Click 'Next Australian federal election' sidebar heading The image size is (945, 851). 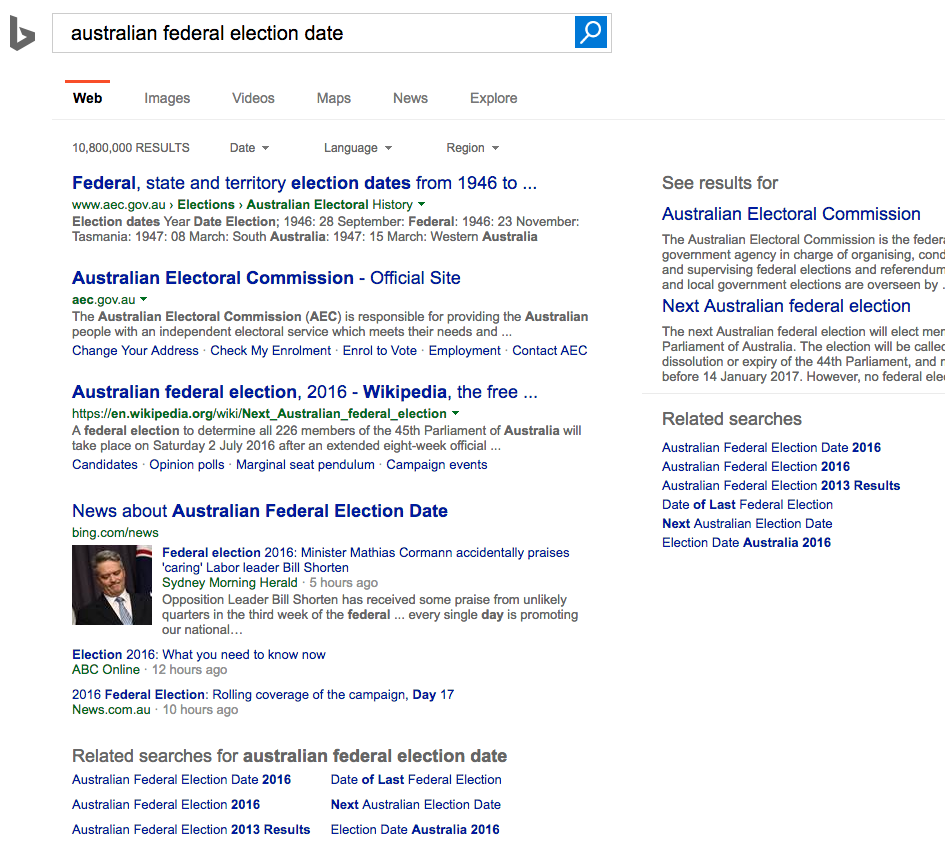786,306
